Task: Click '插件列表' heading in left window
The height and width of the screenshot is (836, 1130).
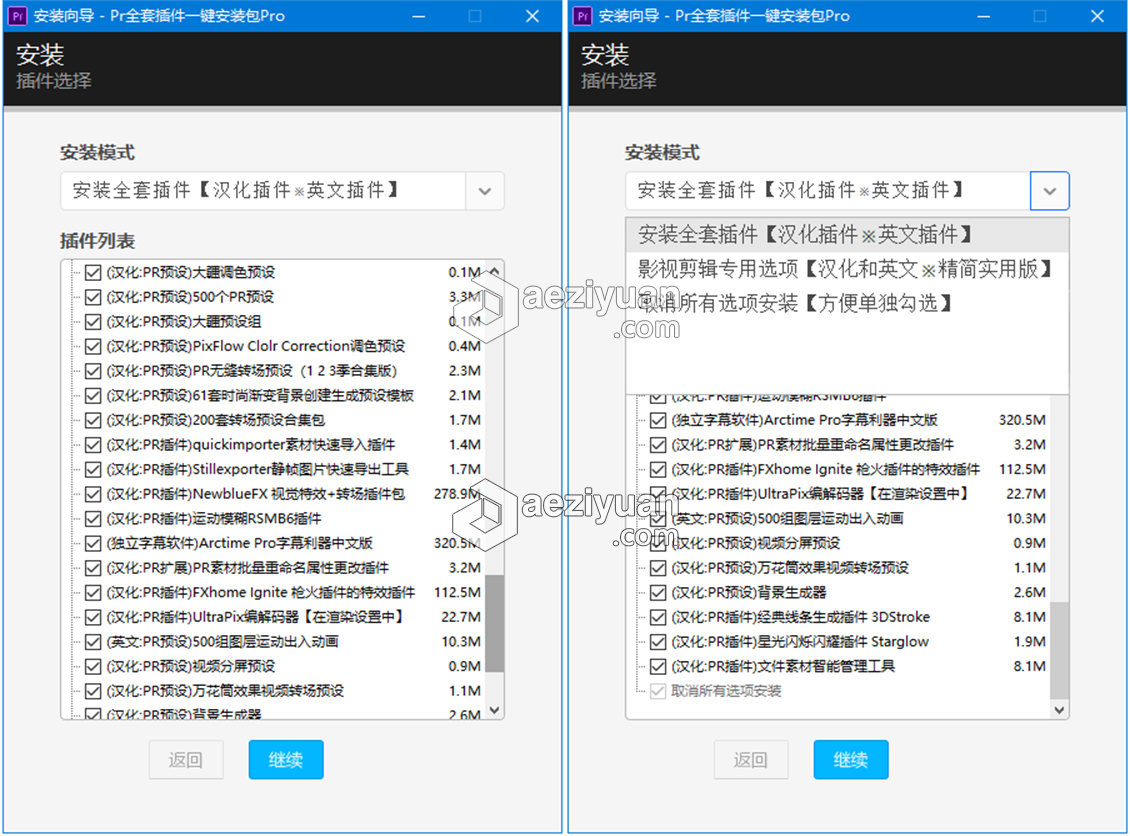Action: tap(97, 241)
